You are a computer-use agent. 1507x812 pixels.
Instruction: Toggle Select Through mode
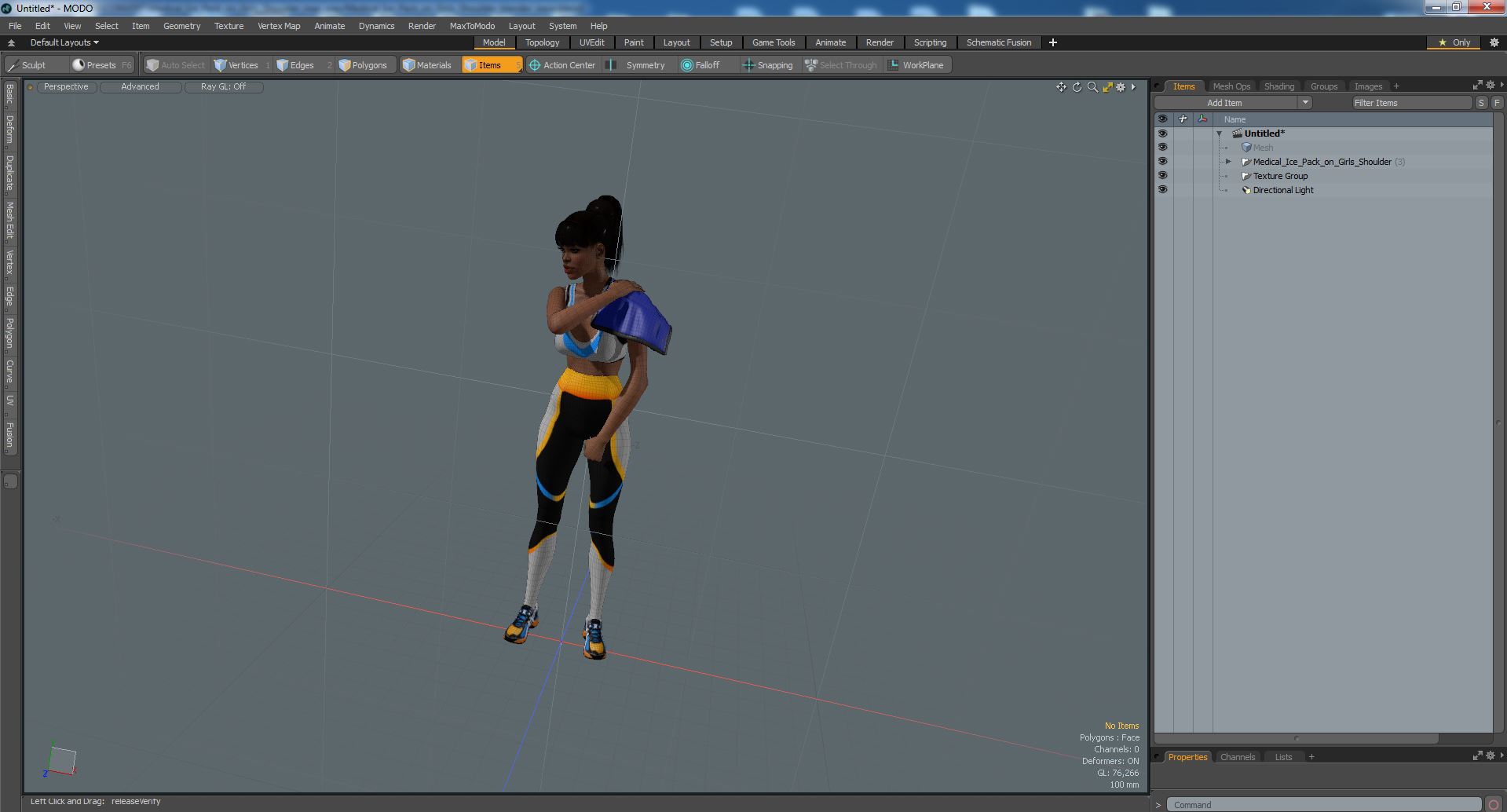point(841,65)
